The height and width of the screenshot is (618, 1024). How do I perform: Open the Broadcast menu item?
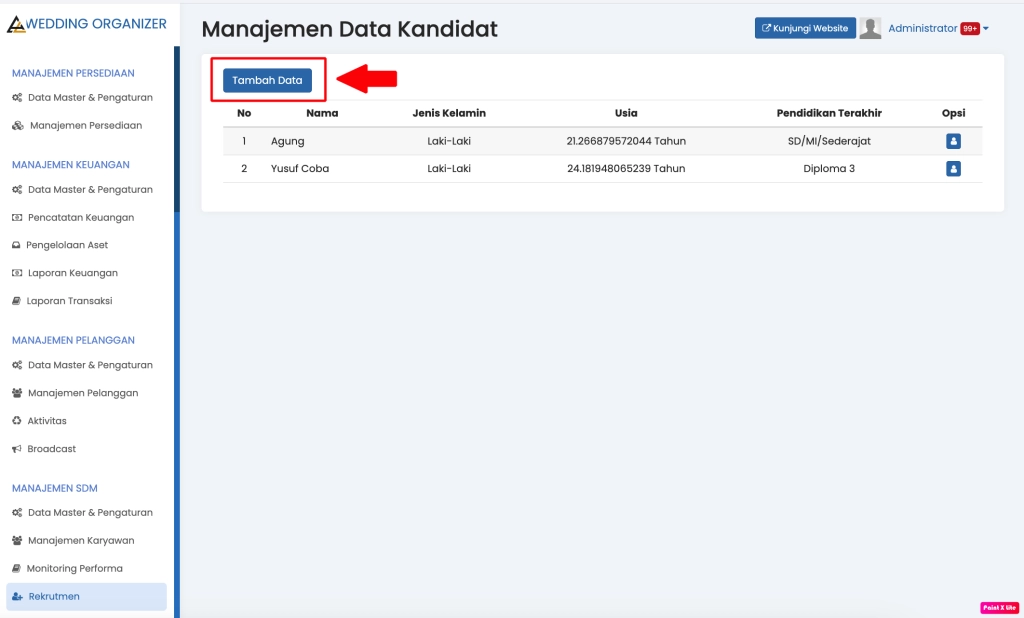(51, 449)
